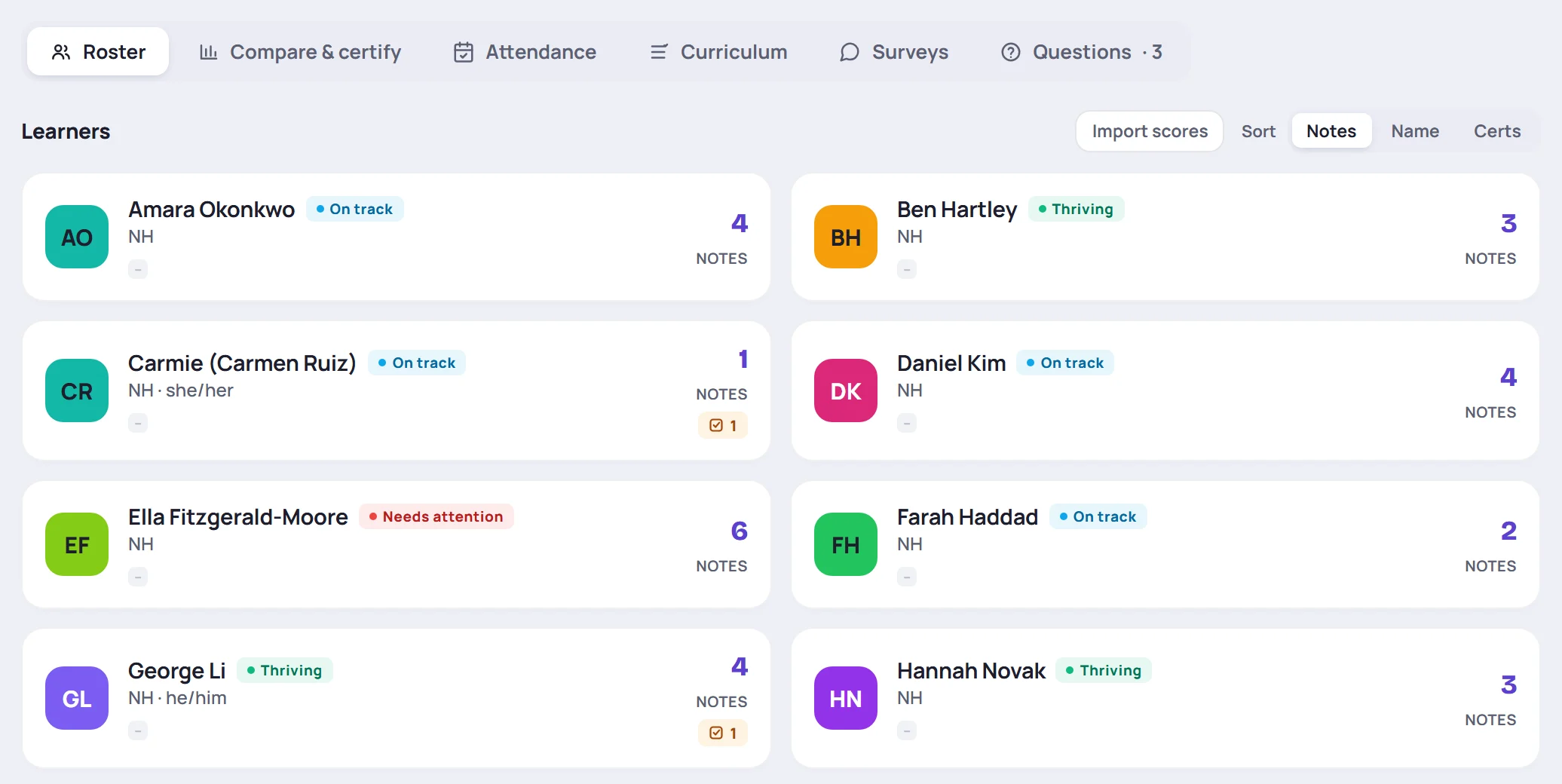This screenshot has height=784, width=1562.
Task: Click the Learners heading
Action: (66, 131)
